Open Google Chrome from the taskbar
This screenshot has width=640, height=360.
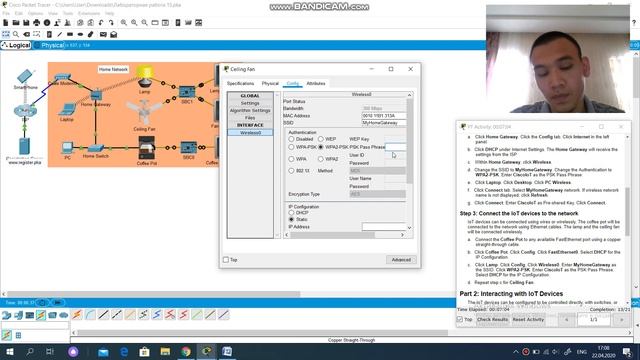(186, 351)
